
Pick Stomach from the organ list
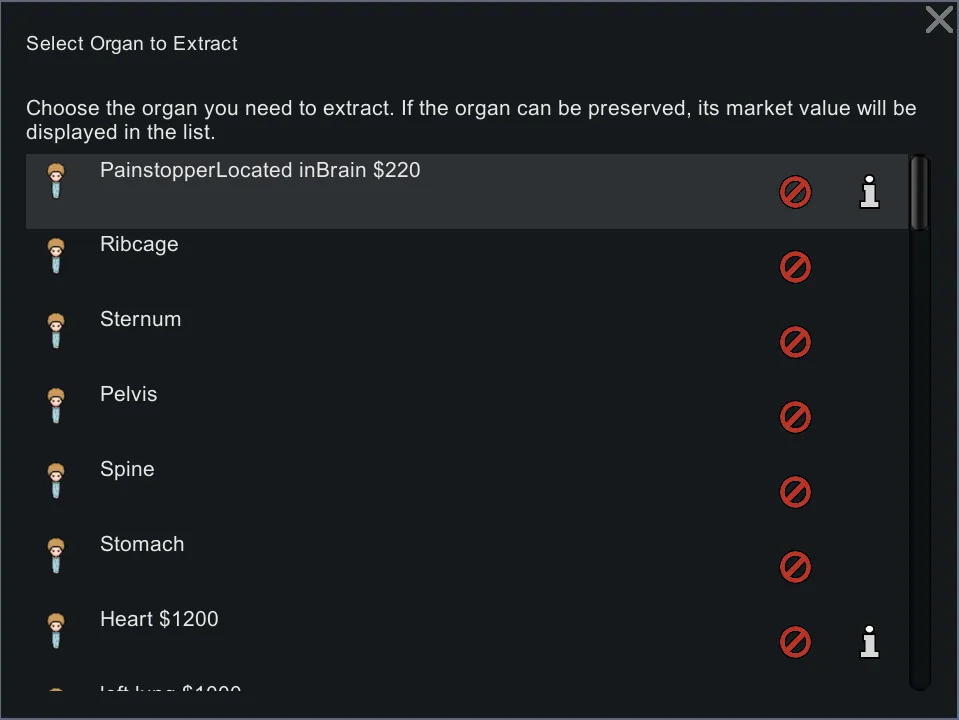(x=142, y=545)
